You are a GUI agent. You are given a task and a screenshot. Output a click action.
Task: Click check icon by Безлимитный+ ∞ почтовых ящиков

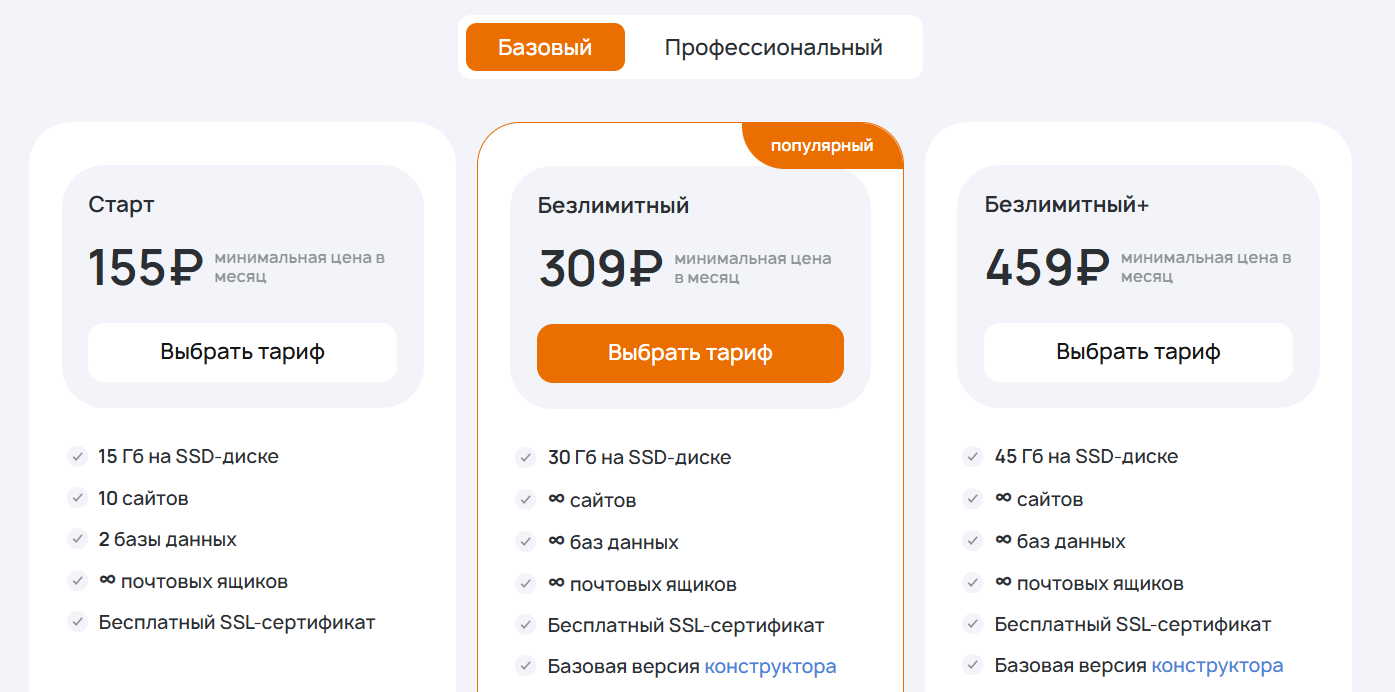pyautogui.click(x=972, y=583)
